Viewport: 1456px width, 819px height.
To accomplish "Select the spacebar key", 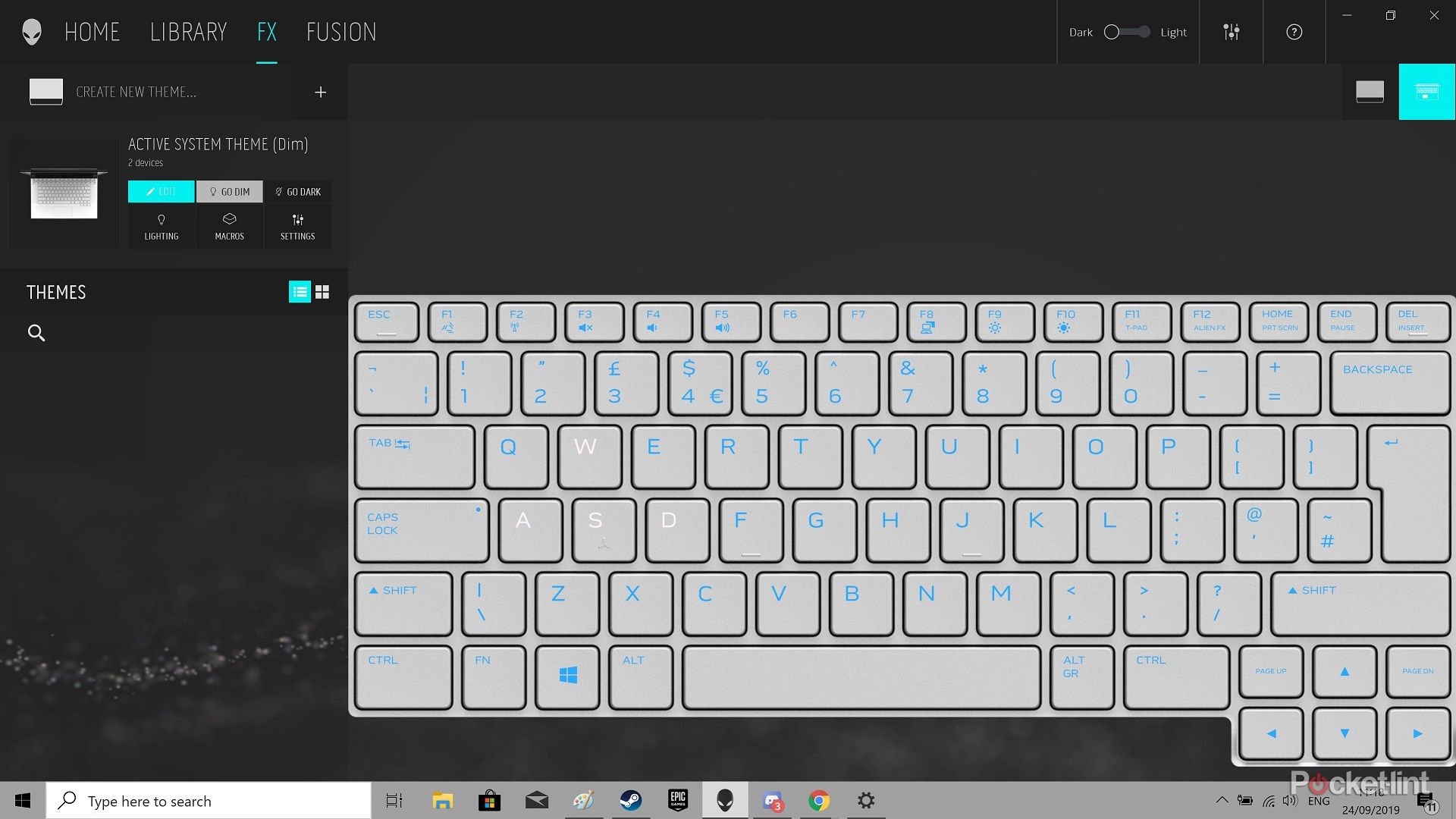I will point(861,676).
